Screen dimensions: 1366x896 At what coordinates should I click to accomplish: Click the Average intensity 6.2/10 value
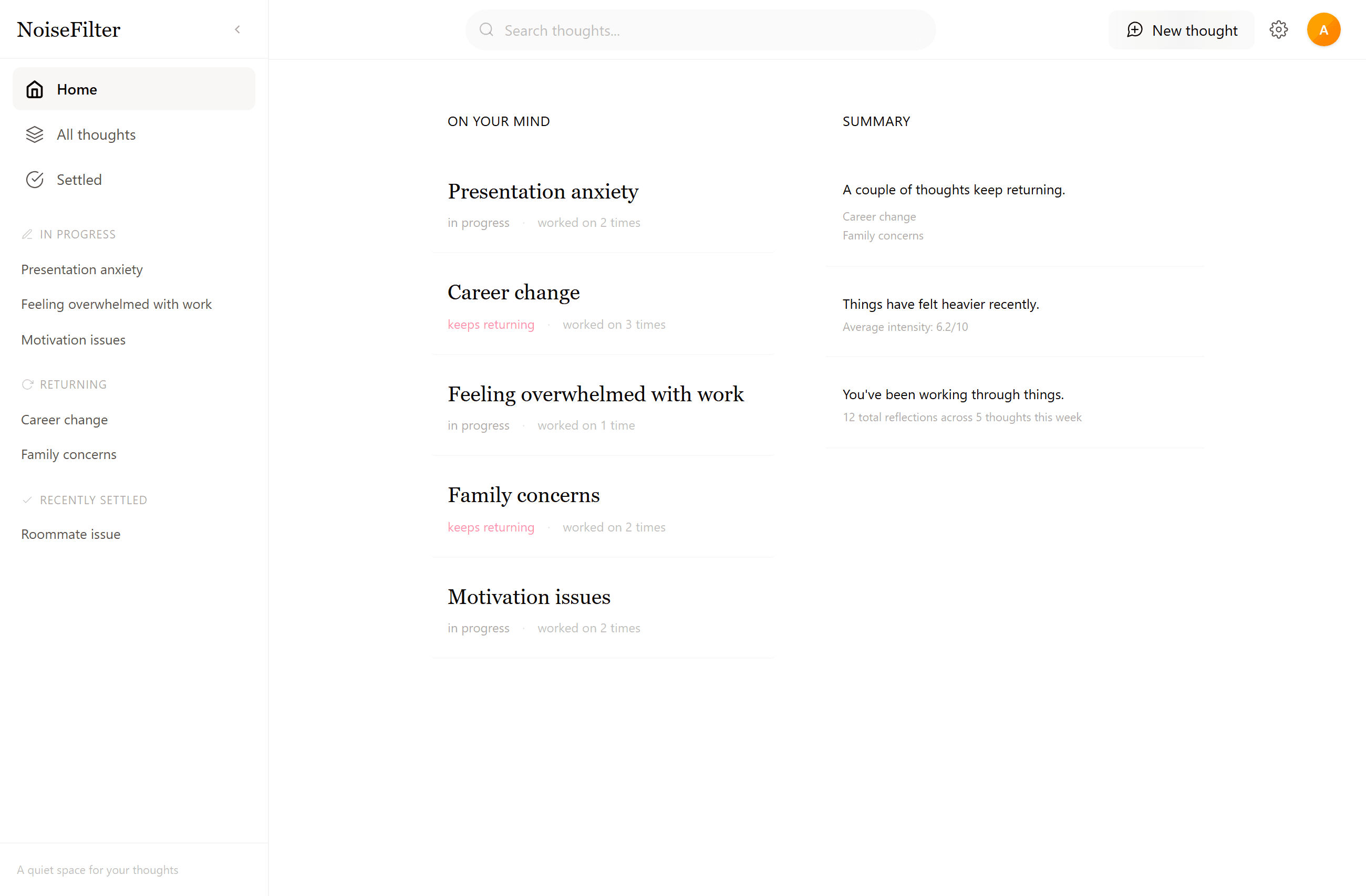click(x=905, y=327)
